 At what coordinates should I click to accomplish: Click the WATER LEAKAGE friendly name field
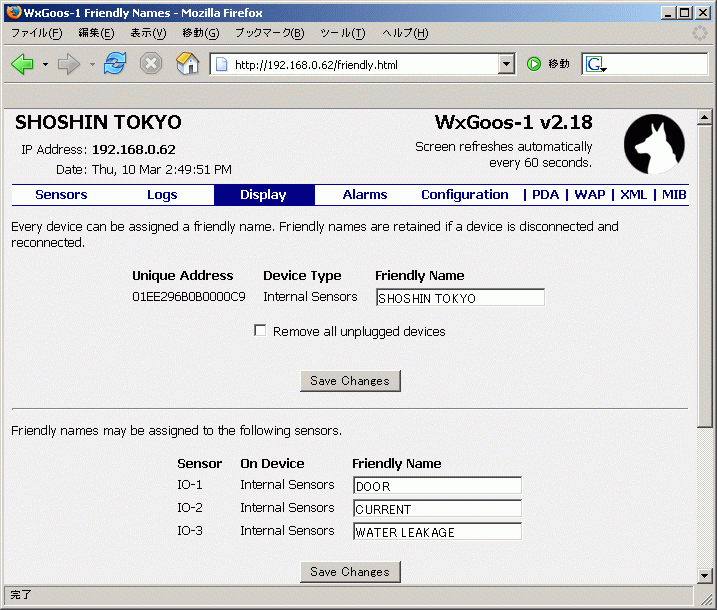(437, 531)
